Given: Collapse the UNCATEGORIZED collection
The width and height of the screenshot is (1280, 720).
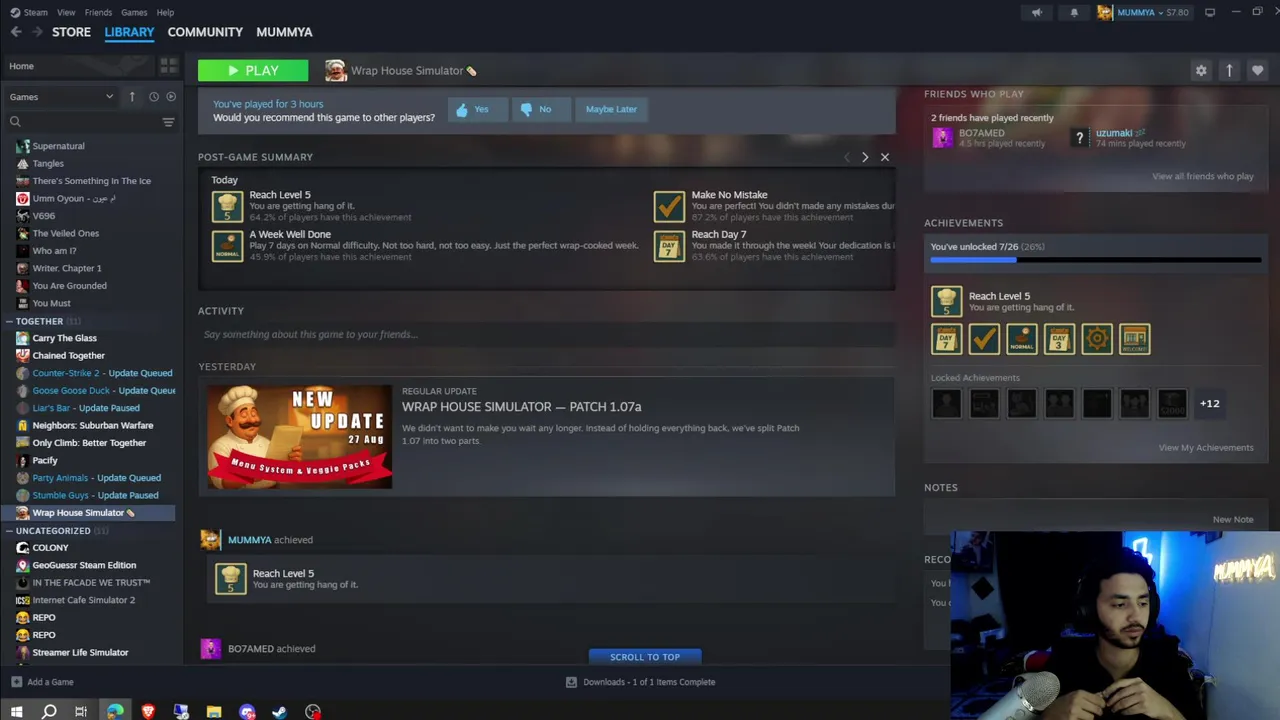Looking at the screenshot, I should (x=9, y=531).
